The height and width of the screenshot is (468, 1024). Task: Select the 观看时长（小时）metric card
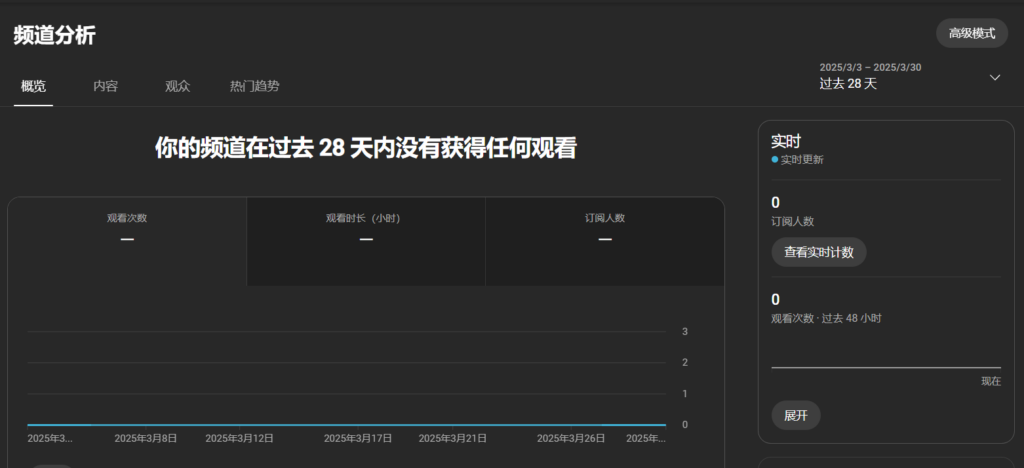[366, 229]
